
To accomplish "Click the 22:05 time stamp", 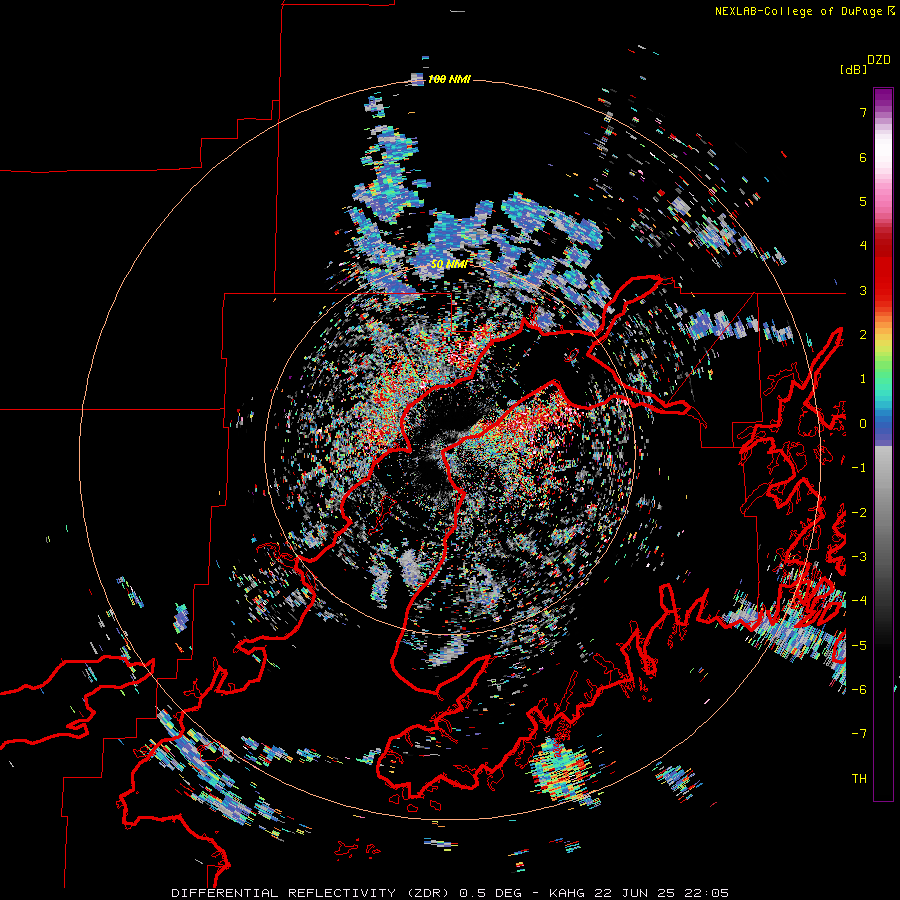I will tap(707, 893).
